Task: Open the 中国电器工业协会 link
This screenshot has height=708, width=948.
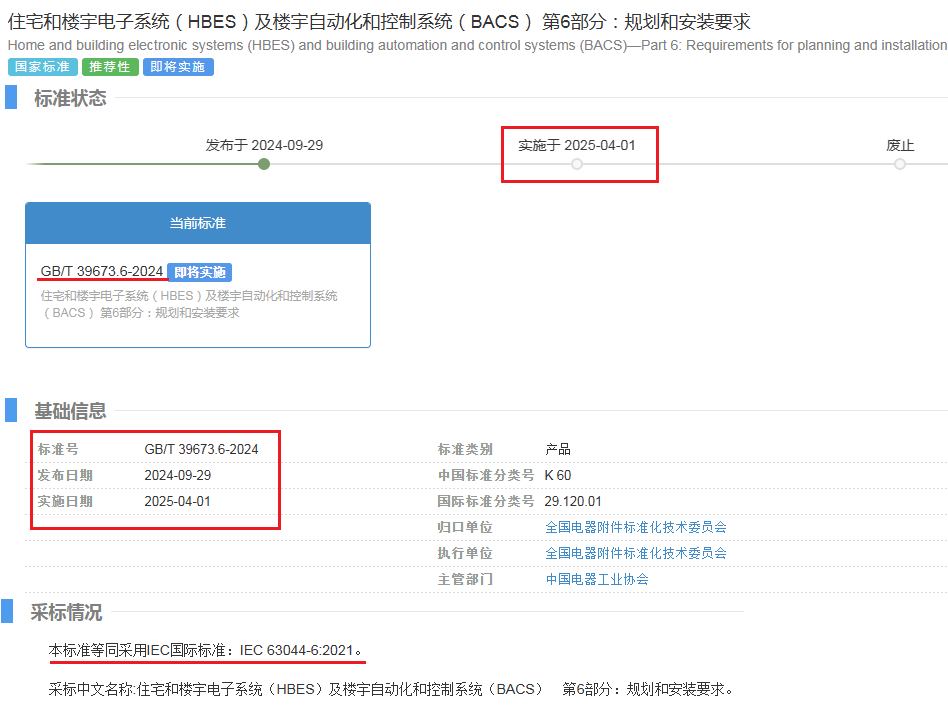Action: pyautogui.click(x=597, y=579)
